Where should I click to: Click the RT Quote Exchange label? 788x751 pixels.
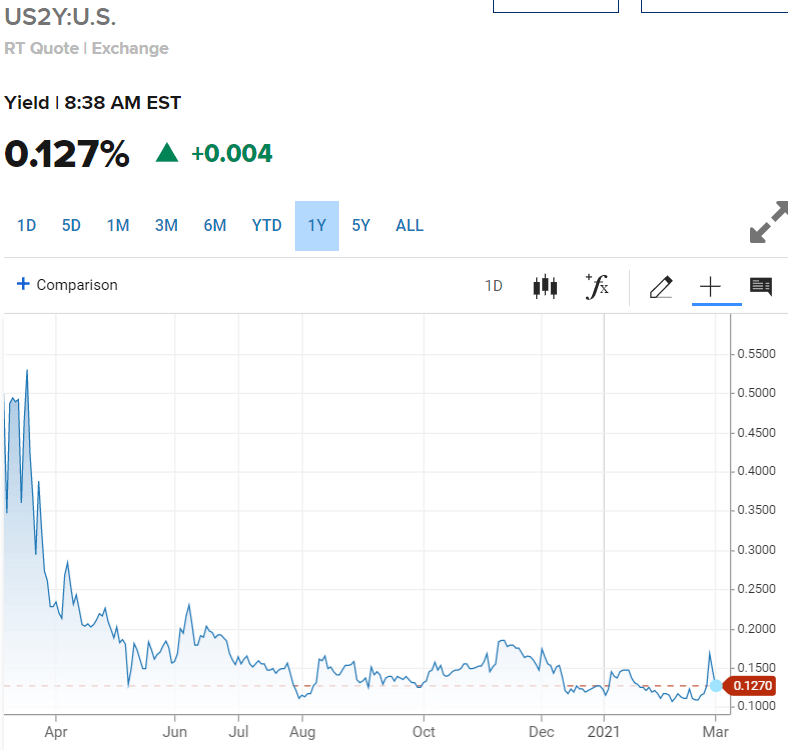pos(86,48)
